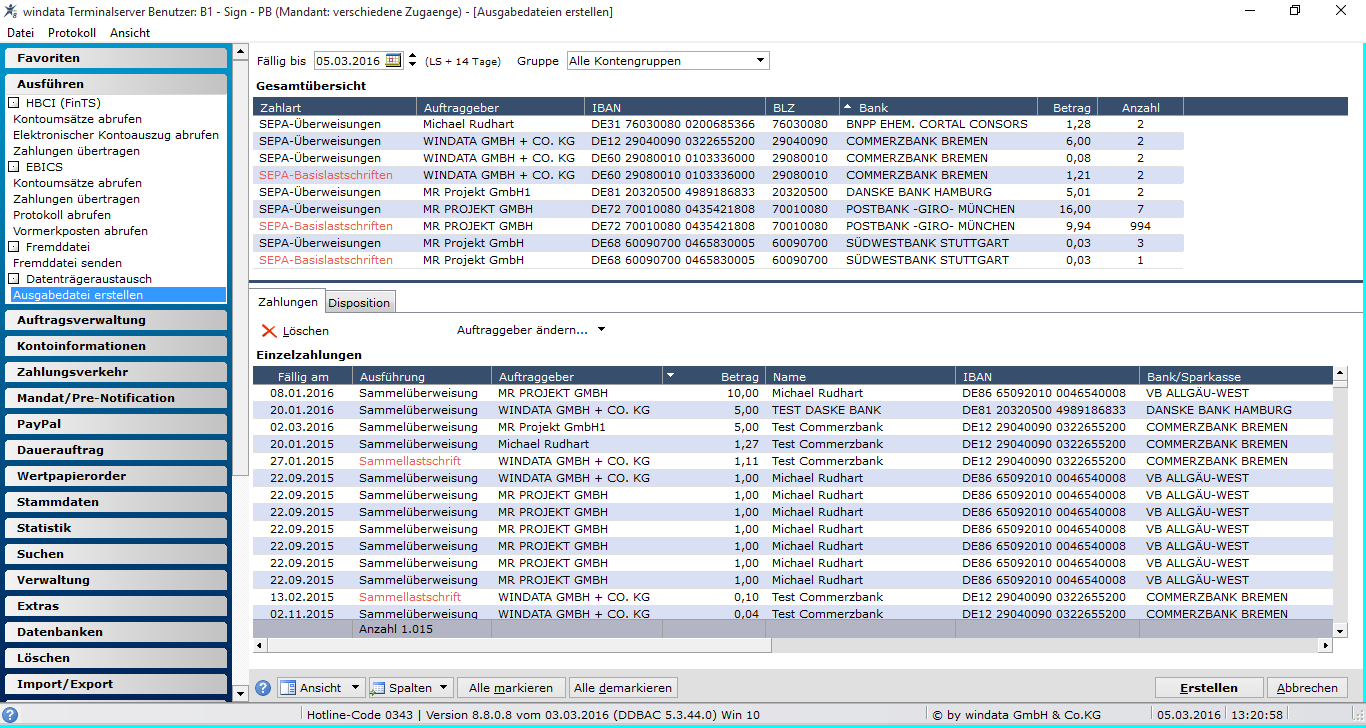Open the Spalten dropdown button
This screenshot has height=728, width=1366.
[411, 688]
